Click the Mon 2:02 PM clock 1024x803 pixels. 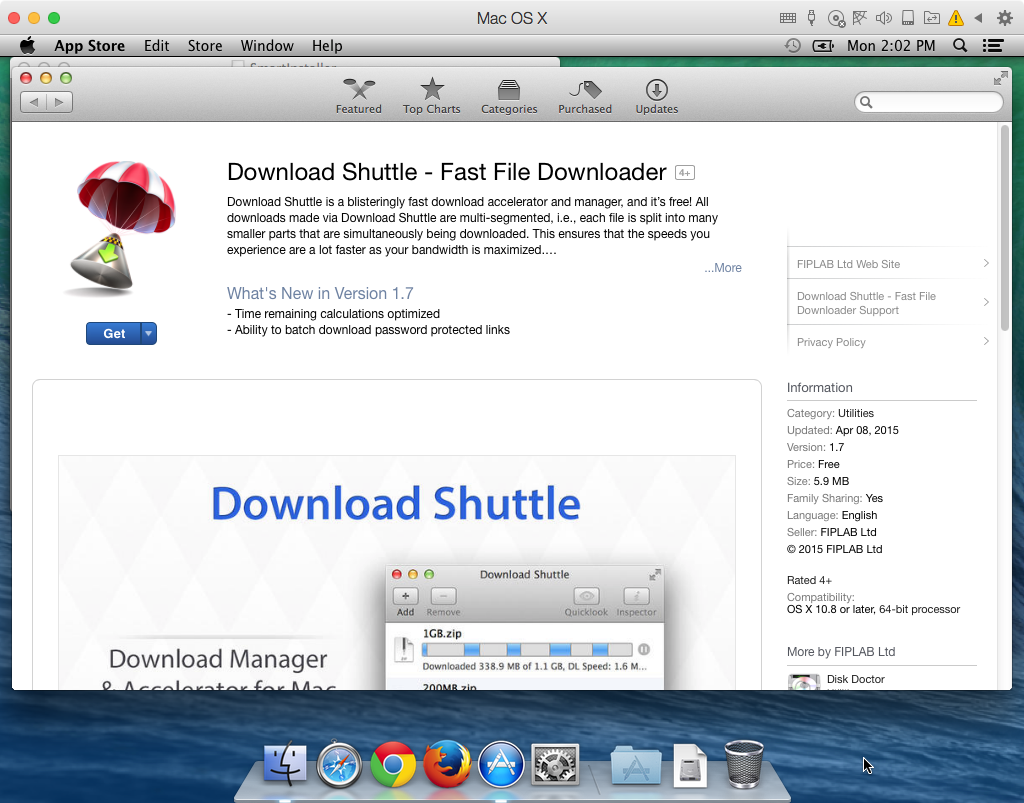click(891, 46)
